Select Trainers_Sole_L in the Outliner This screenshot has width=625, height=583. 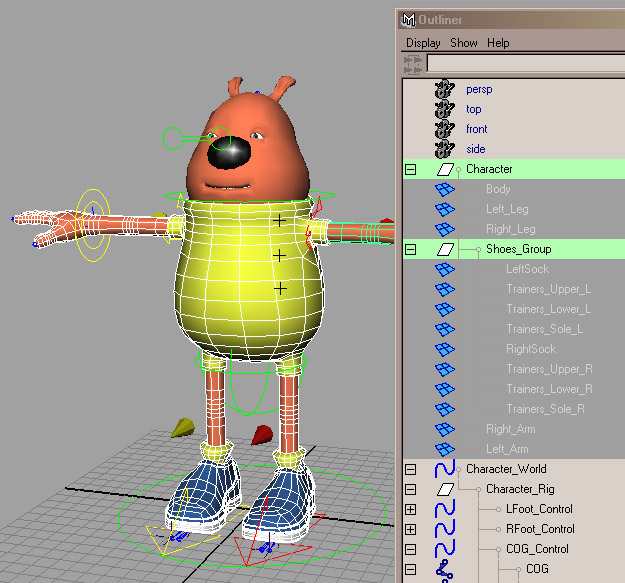pyautogui.click(x=544, y=329)
